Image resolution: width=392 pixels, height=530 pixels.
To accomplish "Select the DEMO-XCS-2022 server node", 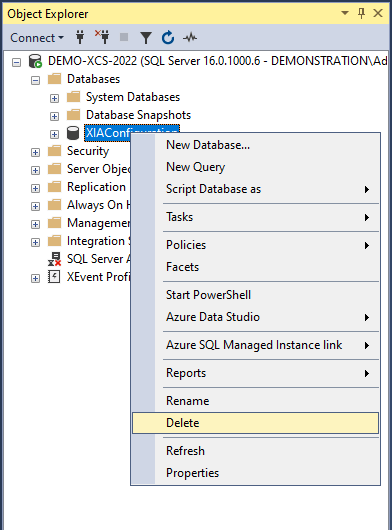I will click(x=217, y=61).
